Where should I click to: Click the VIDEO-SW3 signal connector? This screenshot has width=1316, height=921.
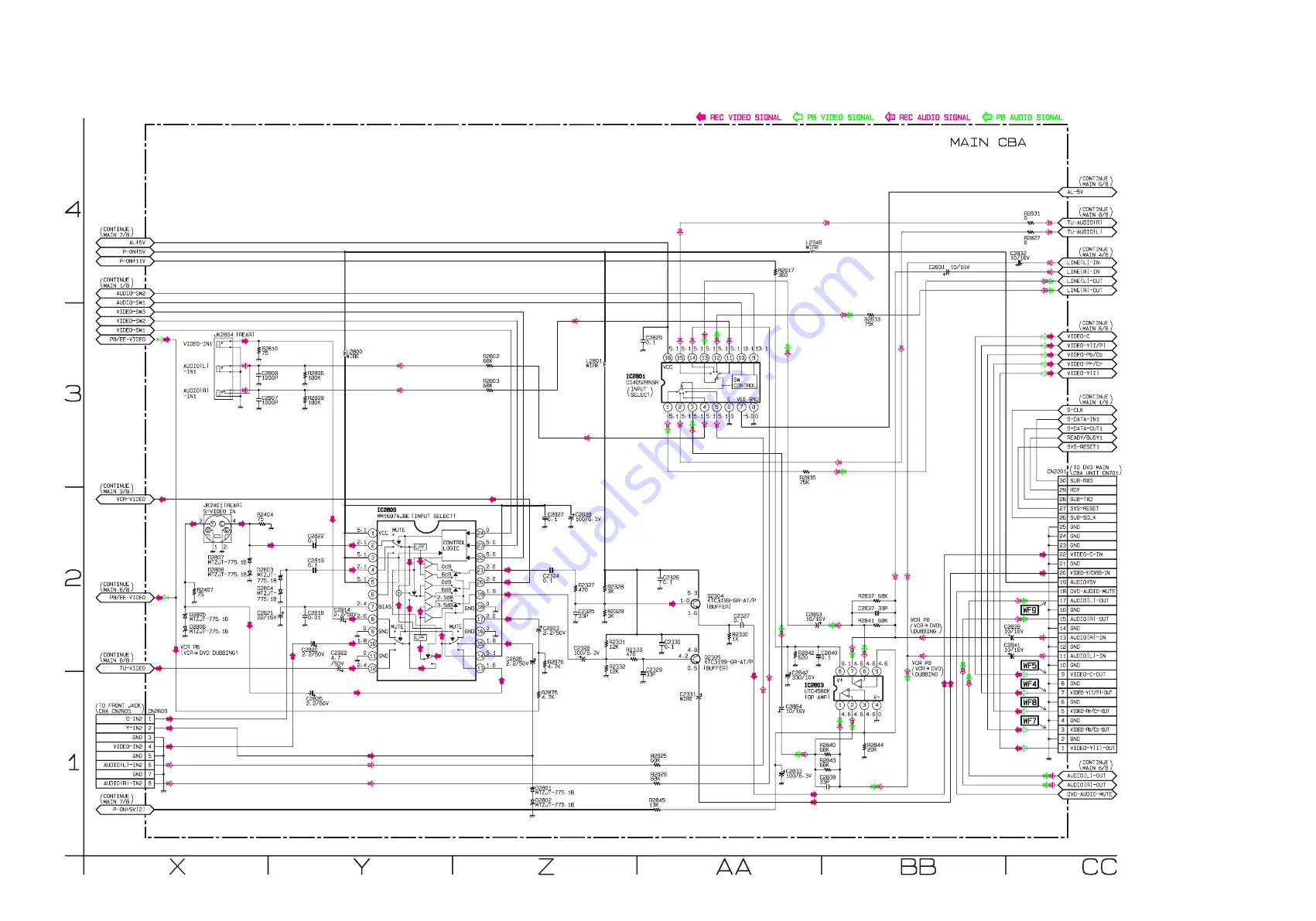pos(125,312)
